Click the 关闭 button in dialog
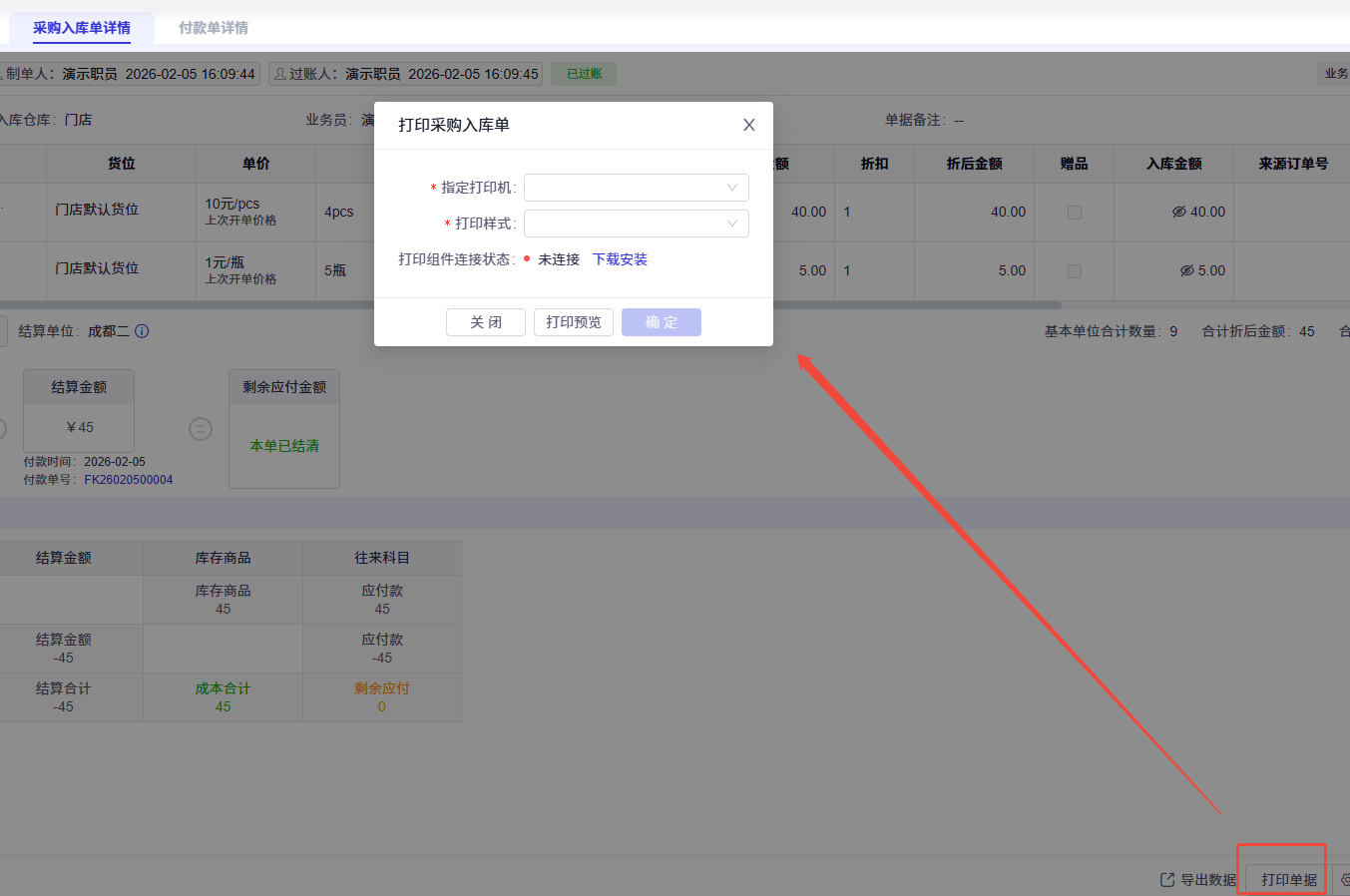Image resolution: width=1350 pixels, height=896 pixels. 486,322
